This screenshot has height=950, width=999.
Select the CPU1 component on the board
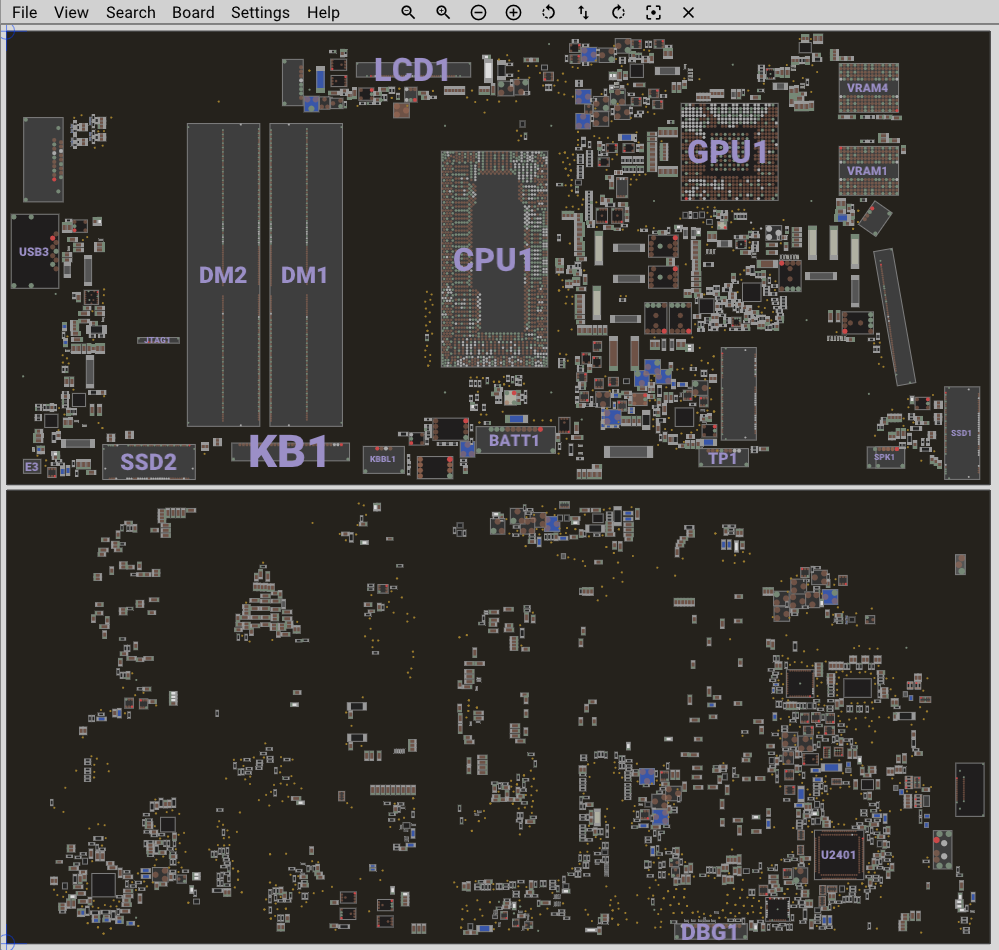point(494,259)
